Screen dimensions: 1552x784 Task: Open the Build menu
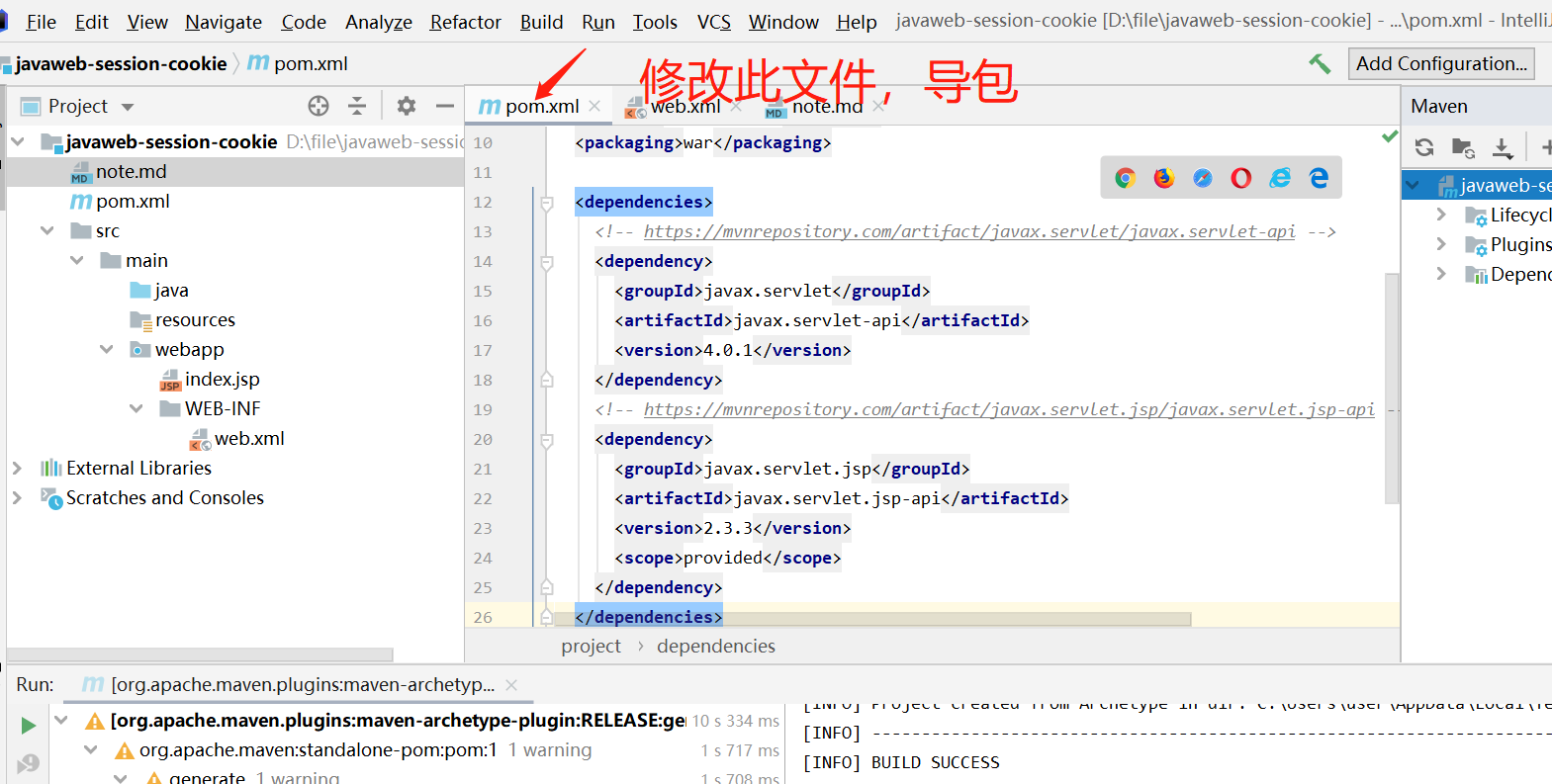pos(542,22)
